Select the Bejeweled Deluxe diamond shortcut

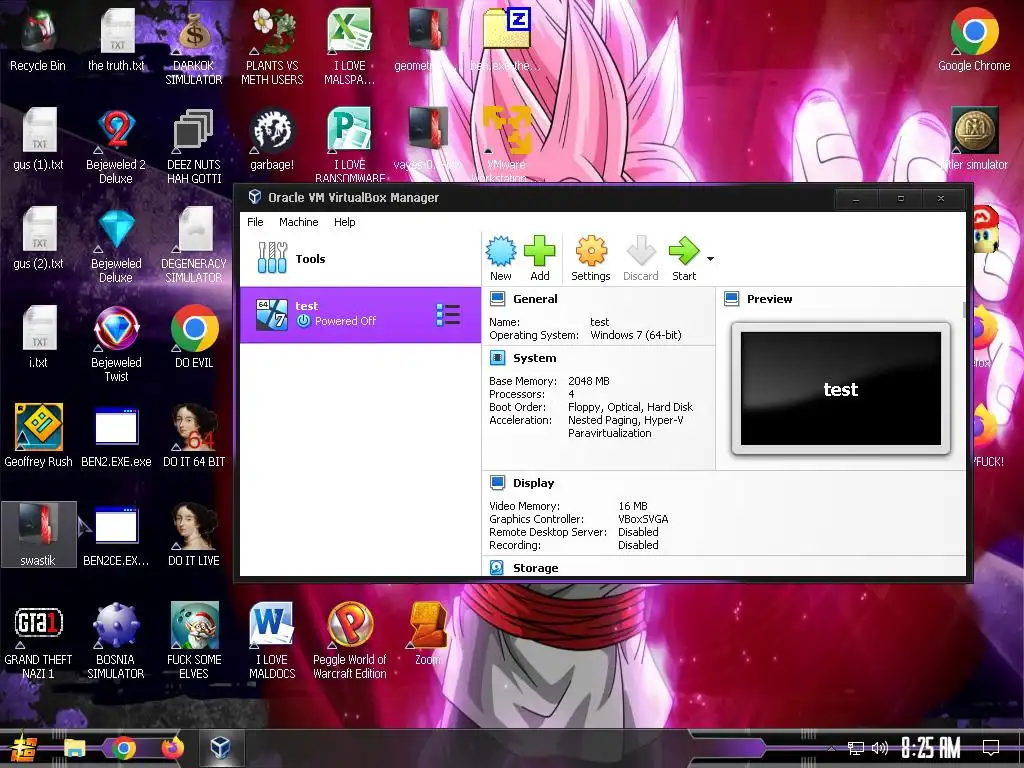(x=116, y=244)
